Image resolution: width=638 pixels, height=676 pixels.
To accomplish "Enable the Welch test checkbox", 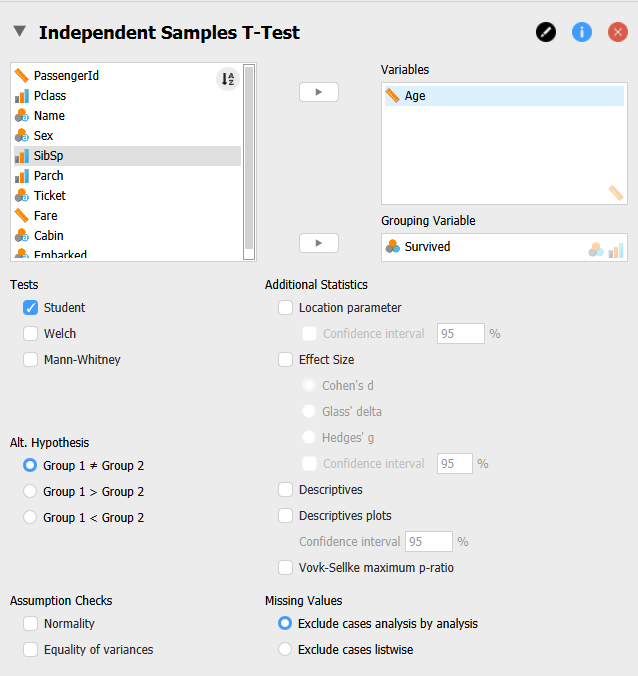I will coord(31,334).
